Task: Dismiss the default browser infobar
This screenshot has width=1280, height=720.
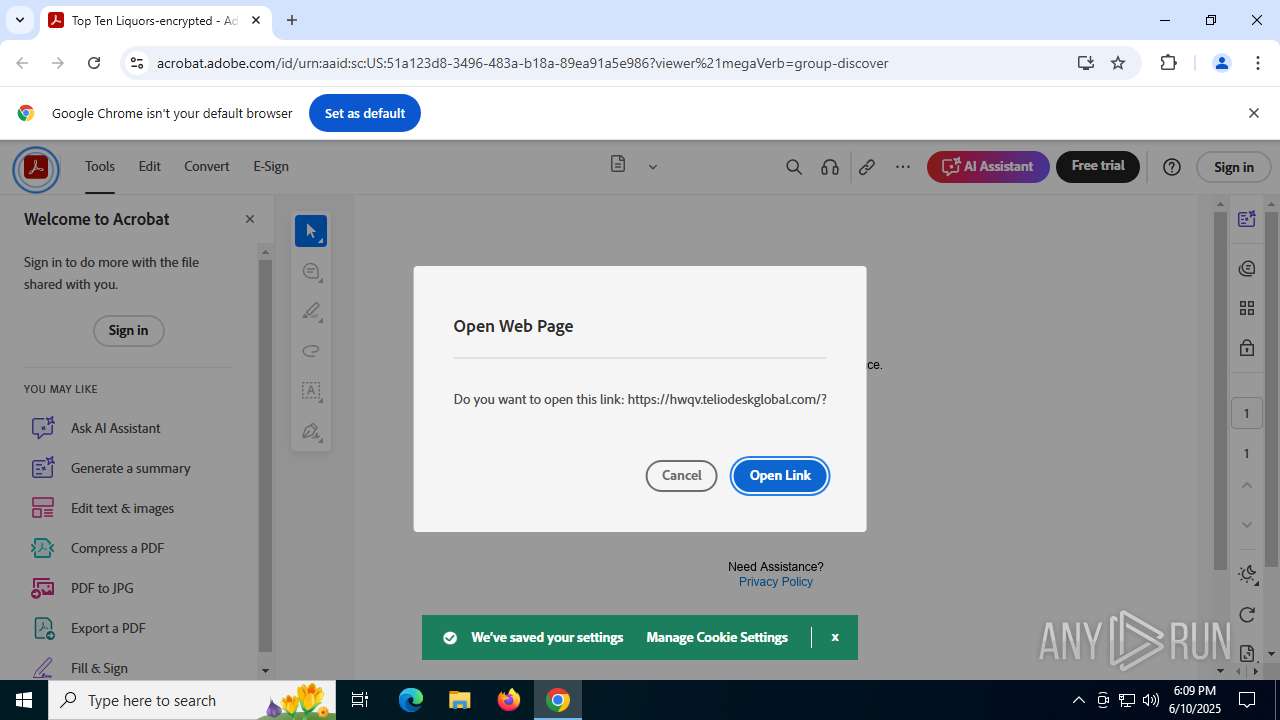Action: (1254, 113)
